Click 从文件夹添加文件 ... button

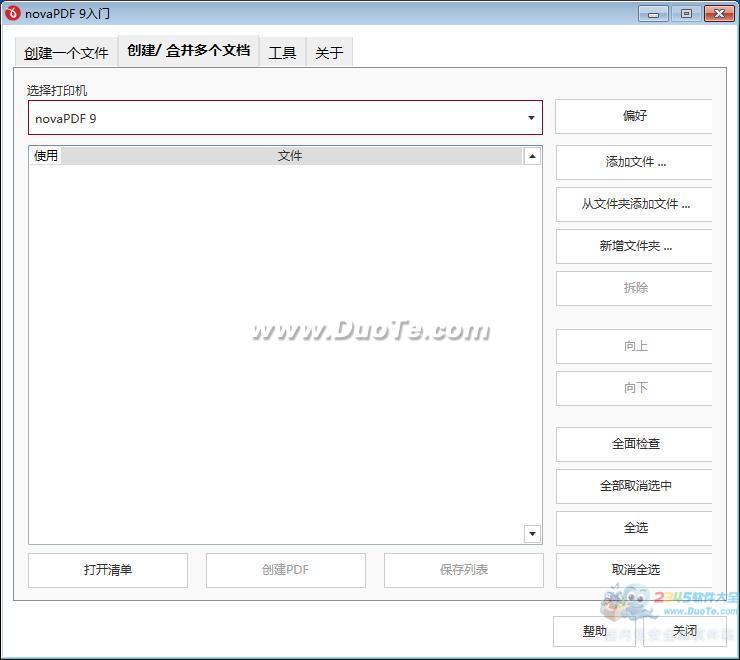click(634, 204)
